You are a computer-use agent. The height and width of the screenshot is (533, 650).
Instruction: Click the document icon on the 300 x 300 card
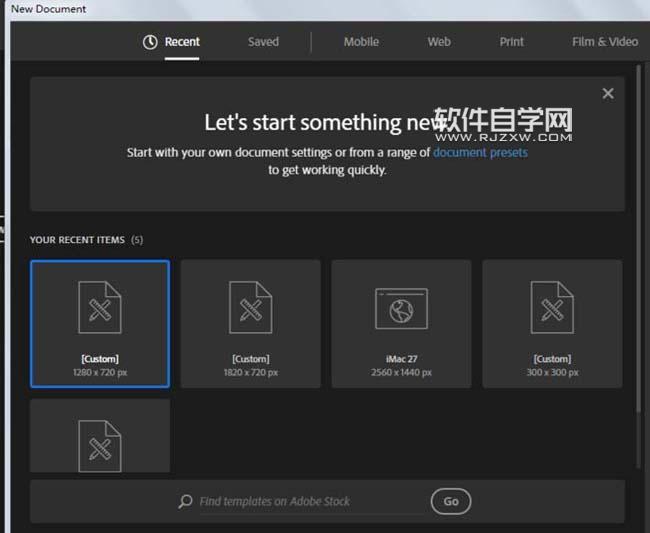point(552,307)
